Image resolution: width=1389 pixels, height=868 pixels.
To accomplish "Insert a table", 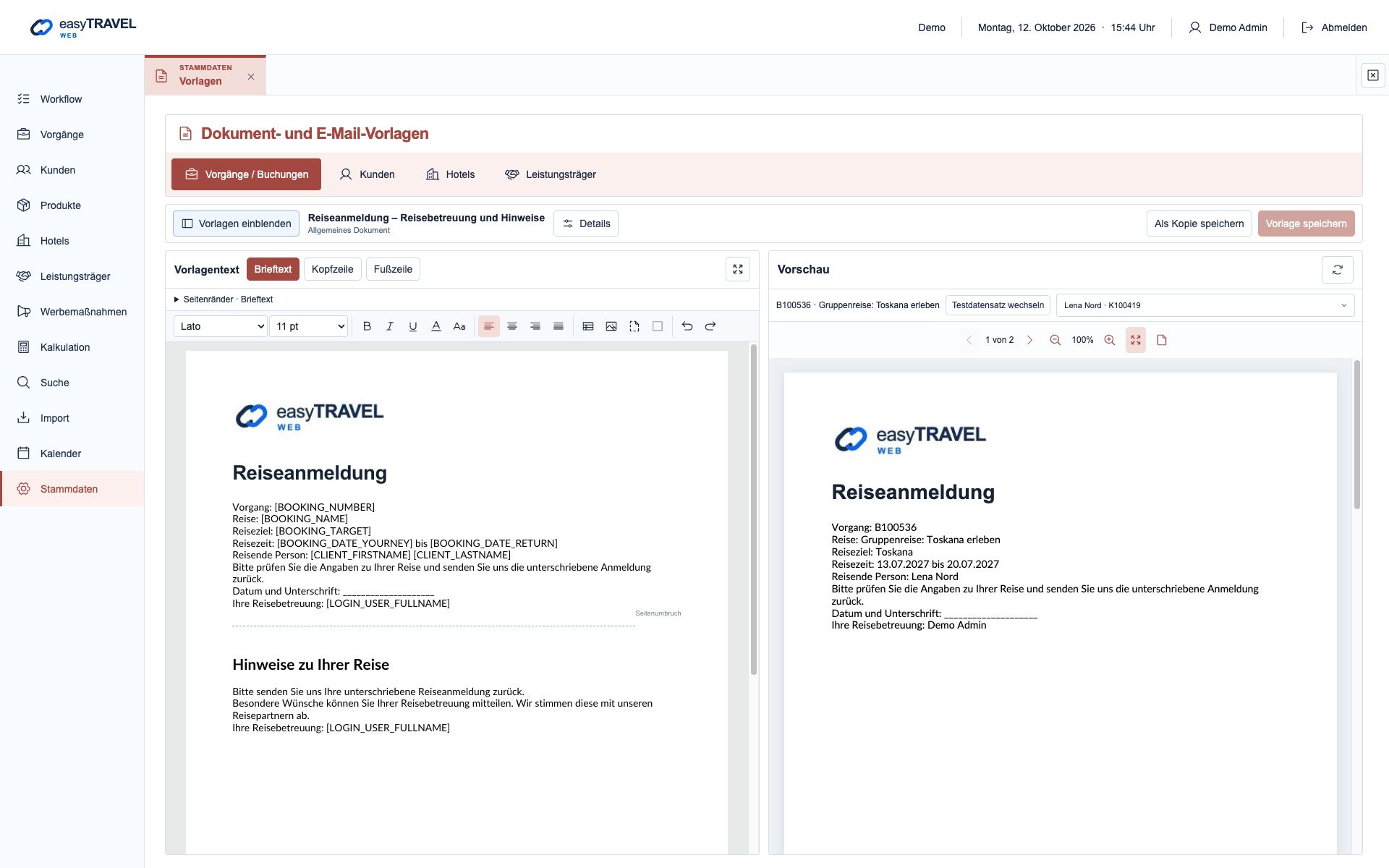I will coord(588,326).
